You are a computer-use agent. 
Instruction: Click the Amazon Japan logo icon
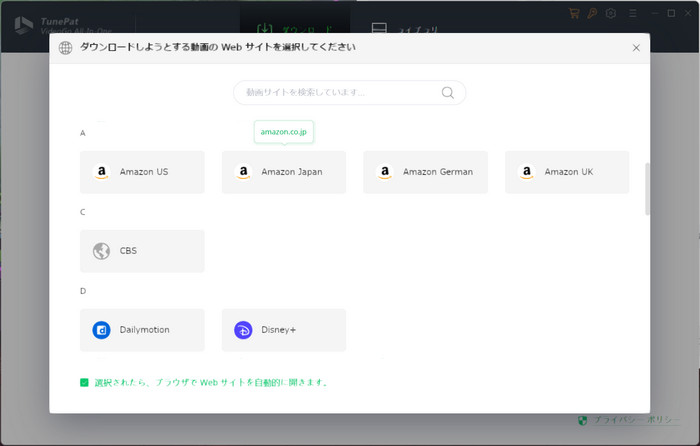point(243,172)
